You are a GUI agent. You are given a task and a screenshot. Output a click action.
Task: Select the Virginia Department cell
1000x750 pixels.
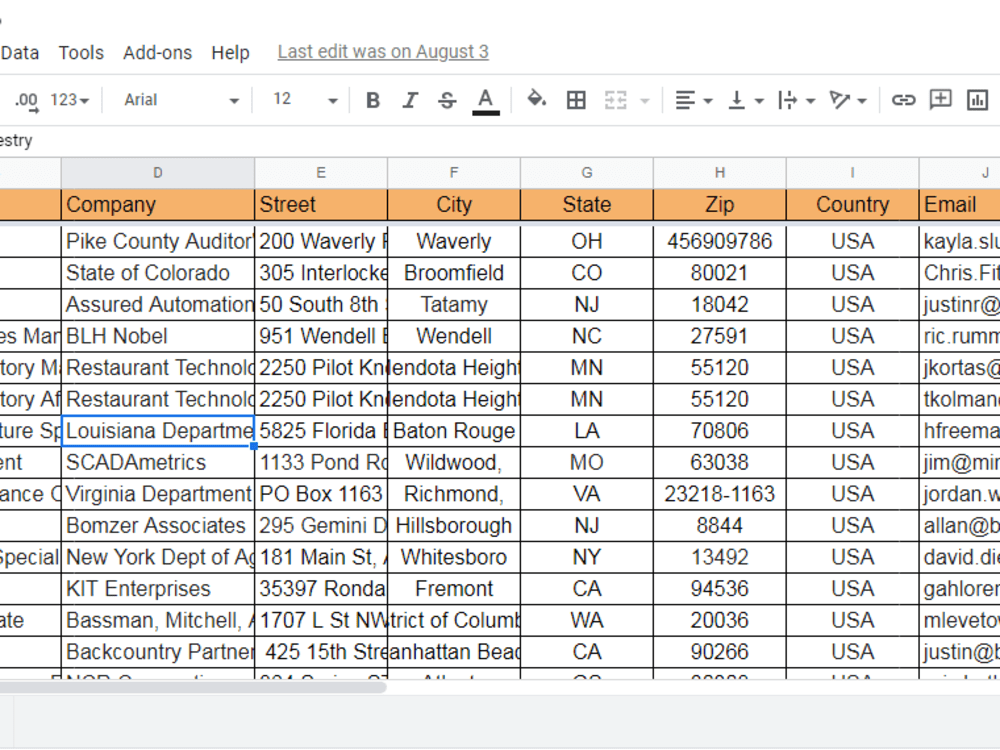(158, 494)
